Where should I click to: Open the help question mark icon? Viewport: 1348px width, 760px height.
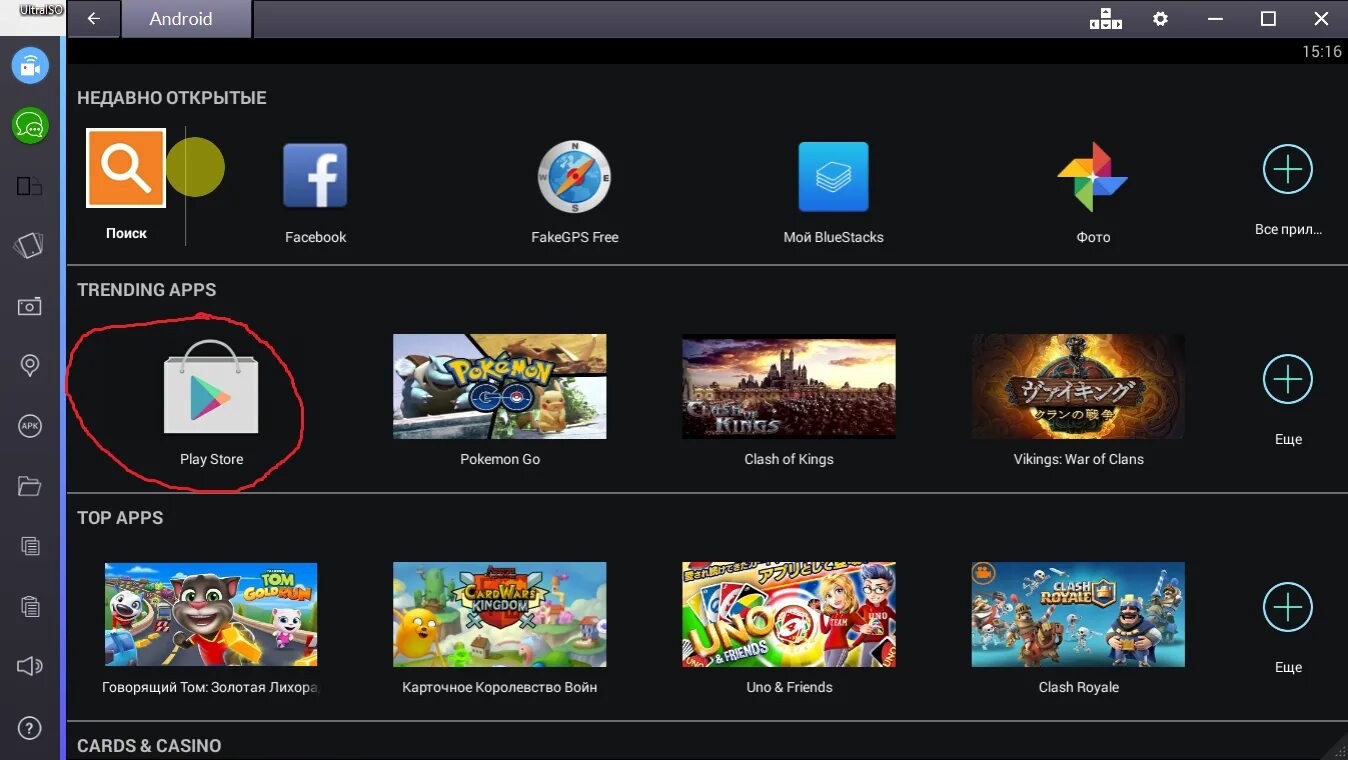tap(30, 727)
